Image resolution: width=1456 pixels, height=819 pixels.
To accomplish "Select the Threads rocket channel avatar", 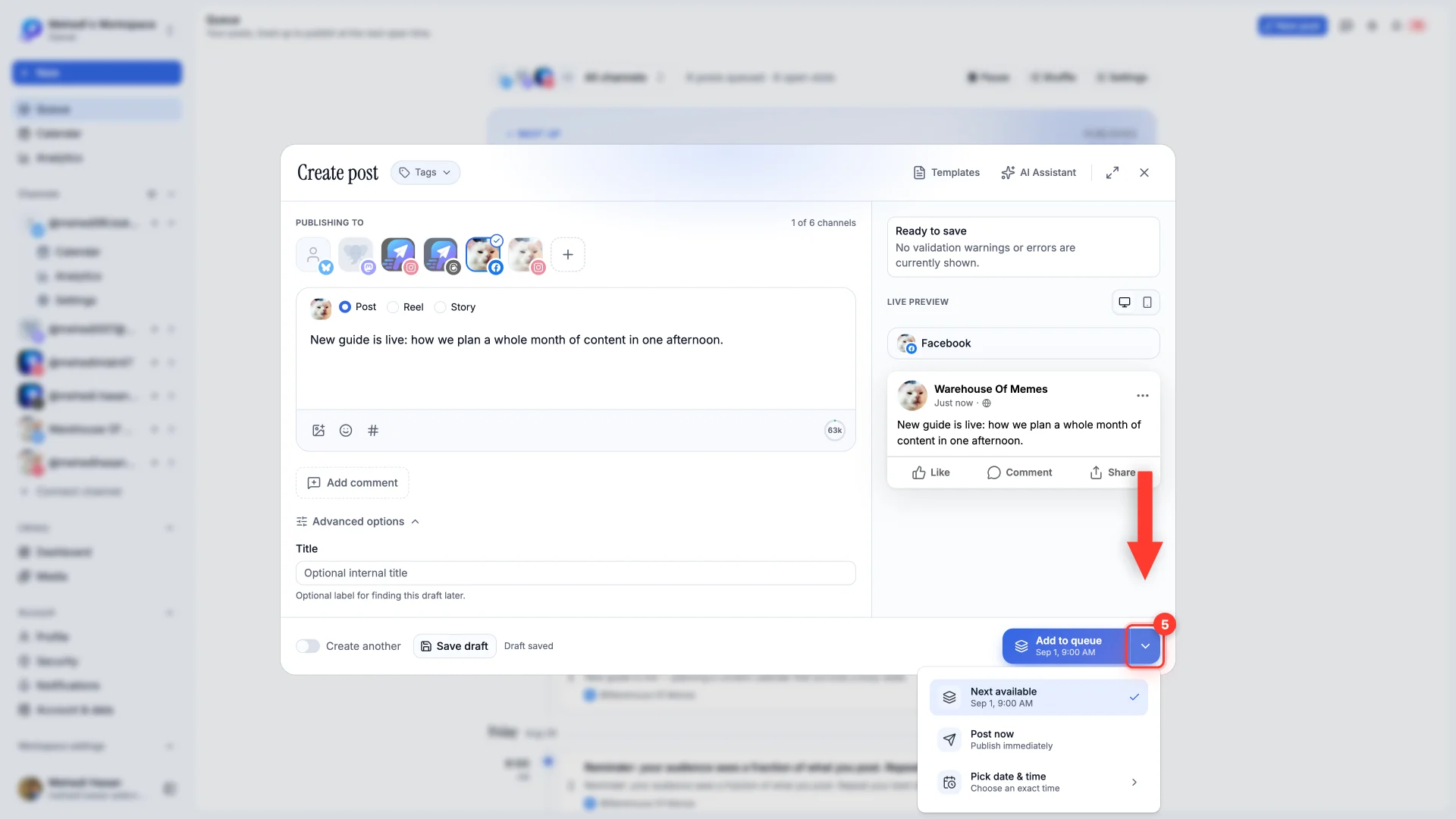I will [441, 255].
